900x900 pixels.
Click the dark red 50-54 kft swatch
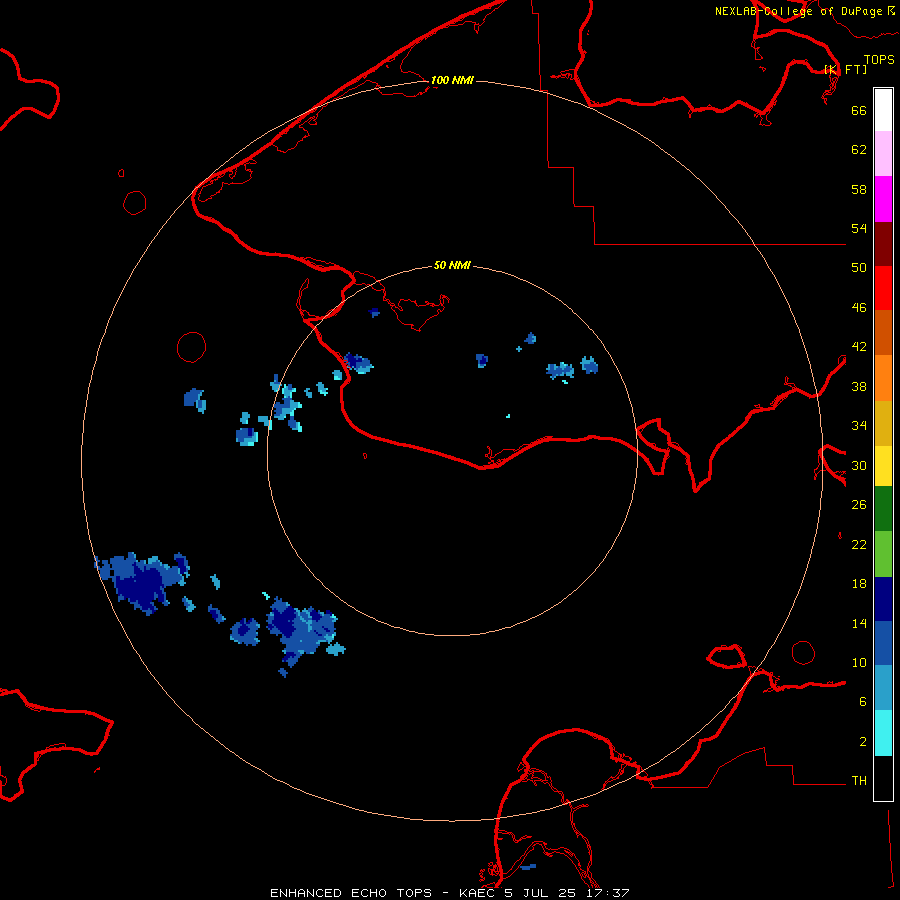coord(883,243)
